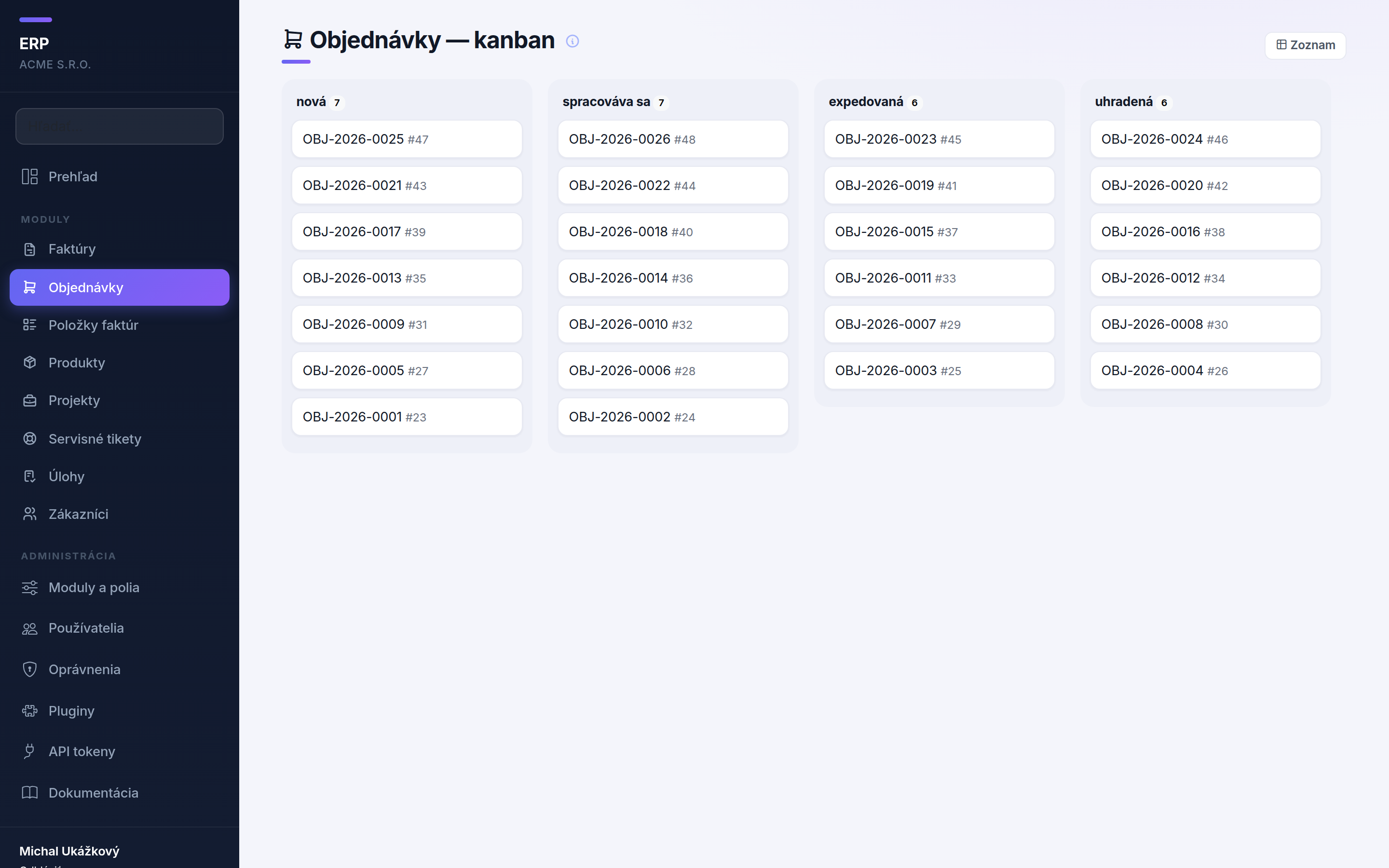Click the Moduly a polia sliders icon
Screen dimensions: 1389x868
[x=30, y=587]
